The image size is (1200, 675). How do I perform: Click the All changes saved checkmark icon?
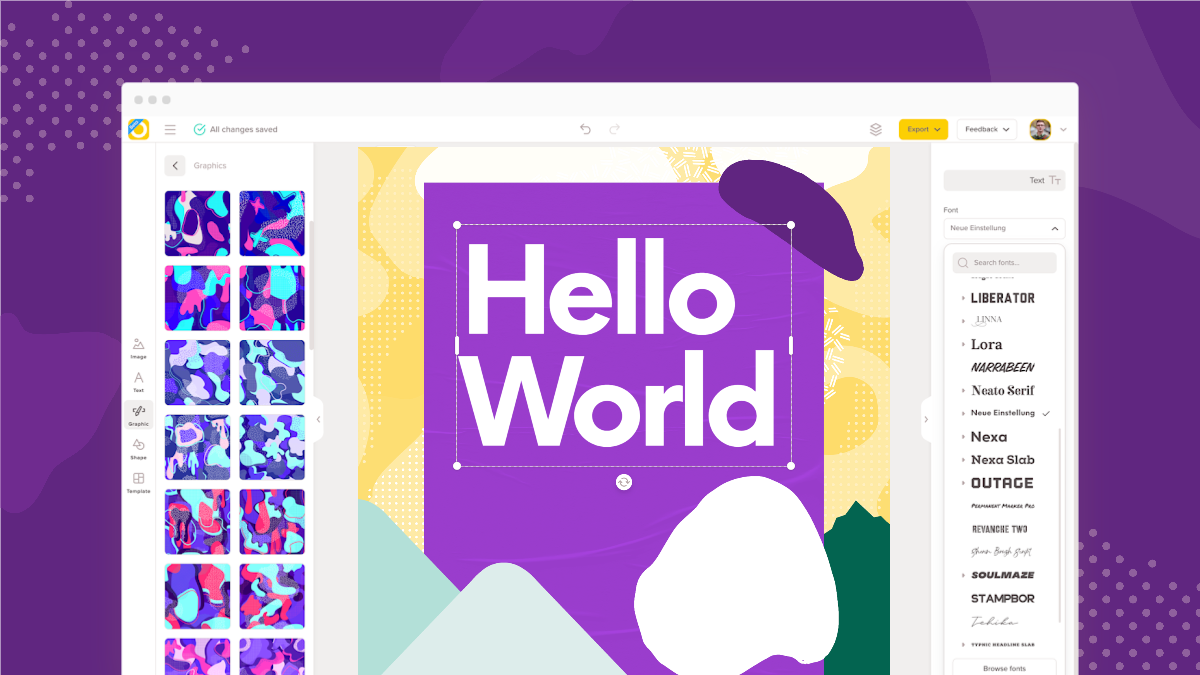point(199,129)
